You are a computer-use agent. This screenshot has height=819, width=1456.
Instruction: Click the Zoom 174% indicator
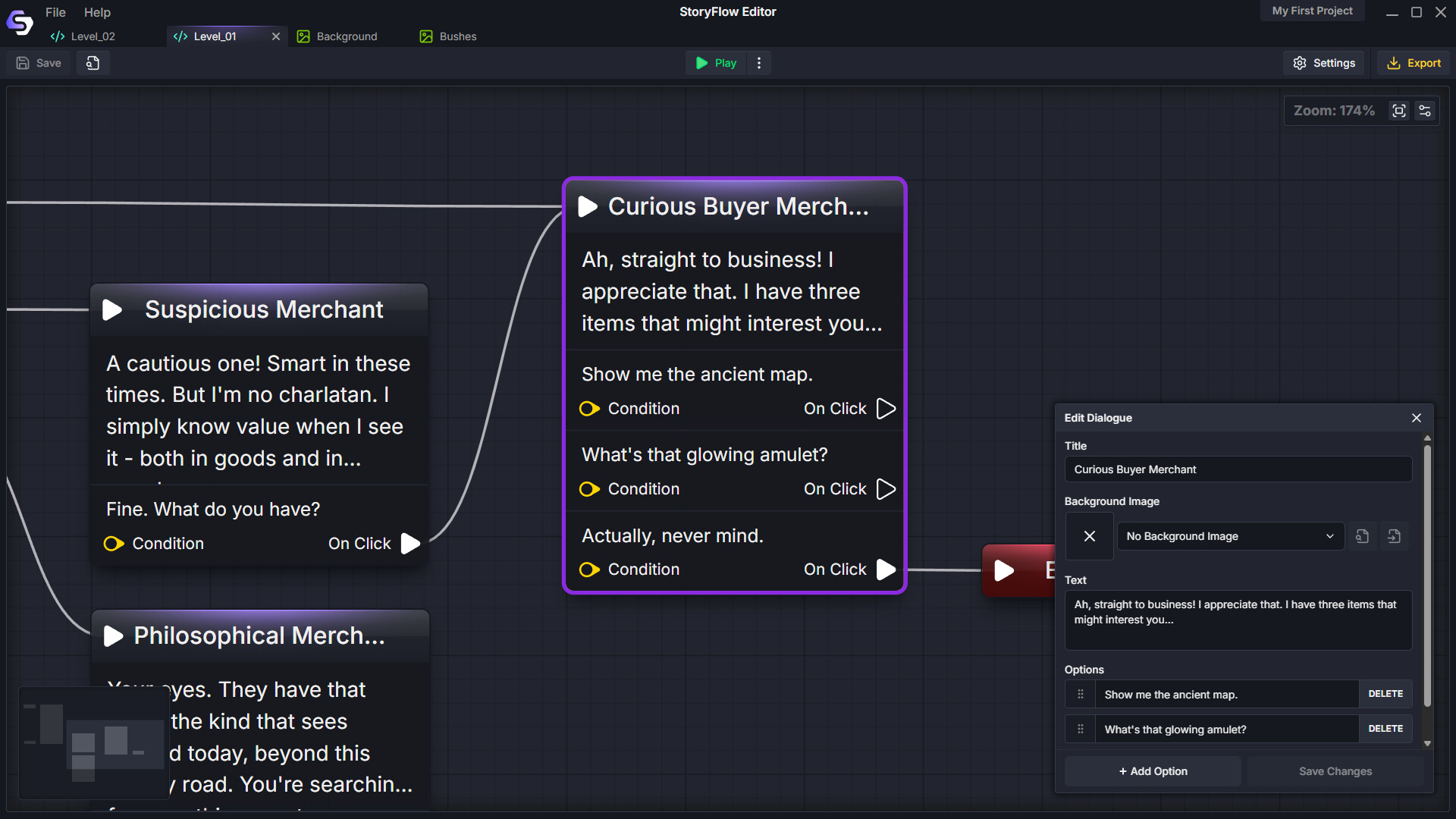[1333, 111]
